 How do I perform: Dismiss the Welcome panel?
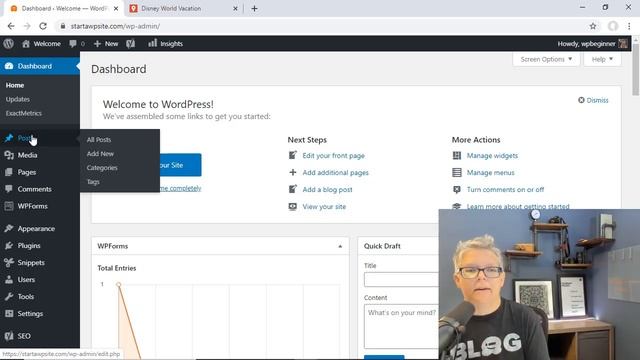(593, 100)
